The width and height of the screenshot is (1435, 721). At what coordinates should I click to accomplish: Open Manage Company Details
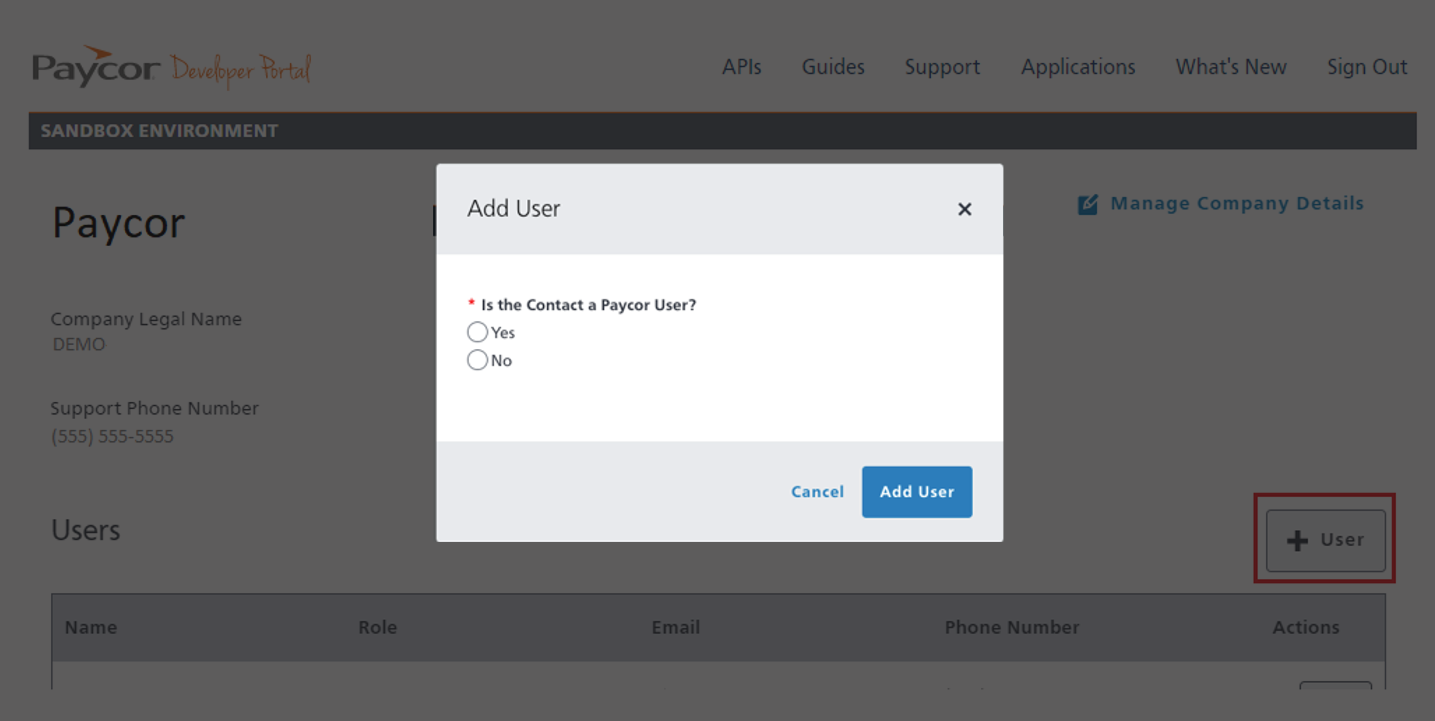coord(1236,203)
